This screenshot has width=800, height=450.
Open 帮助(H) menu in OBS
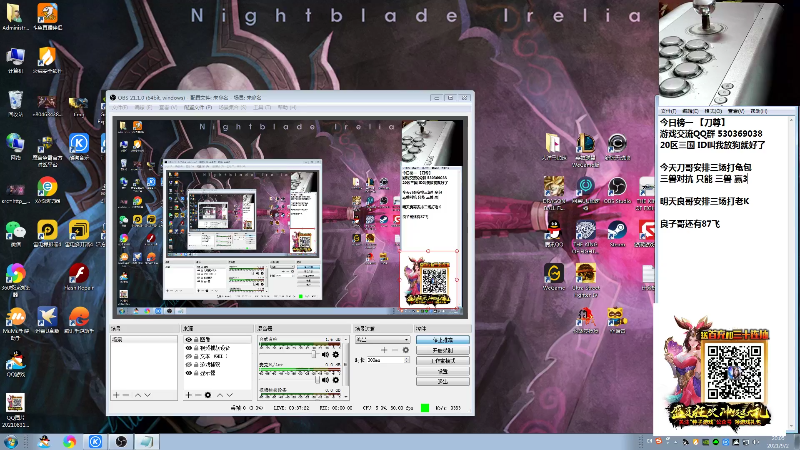286,108
